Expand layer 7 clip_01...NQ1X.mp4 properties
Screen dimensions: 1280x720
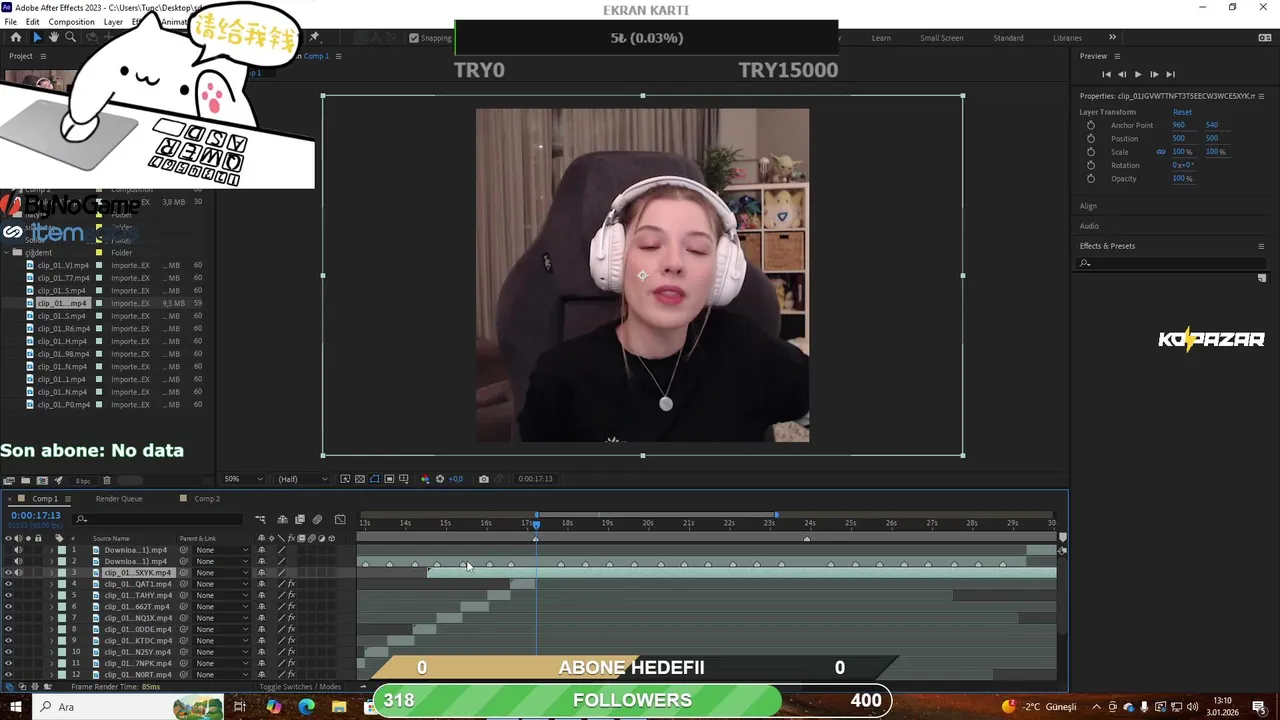[x=52, y=618]
